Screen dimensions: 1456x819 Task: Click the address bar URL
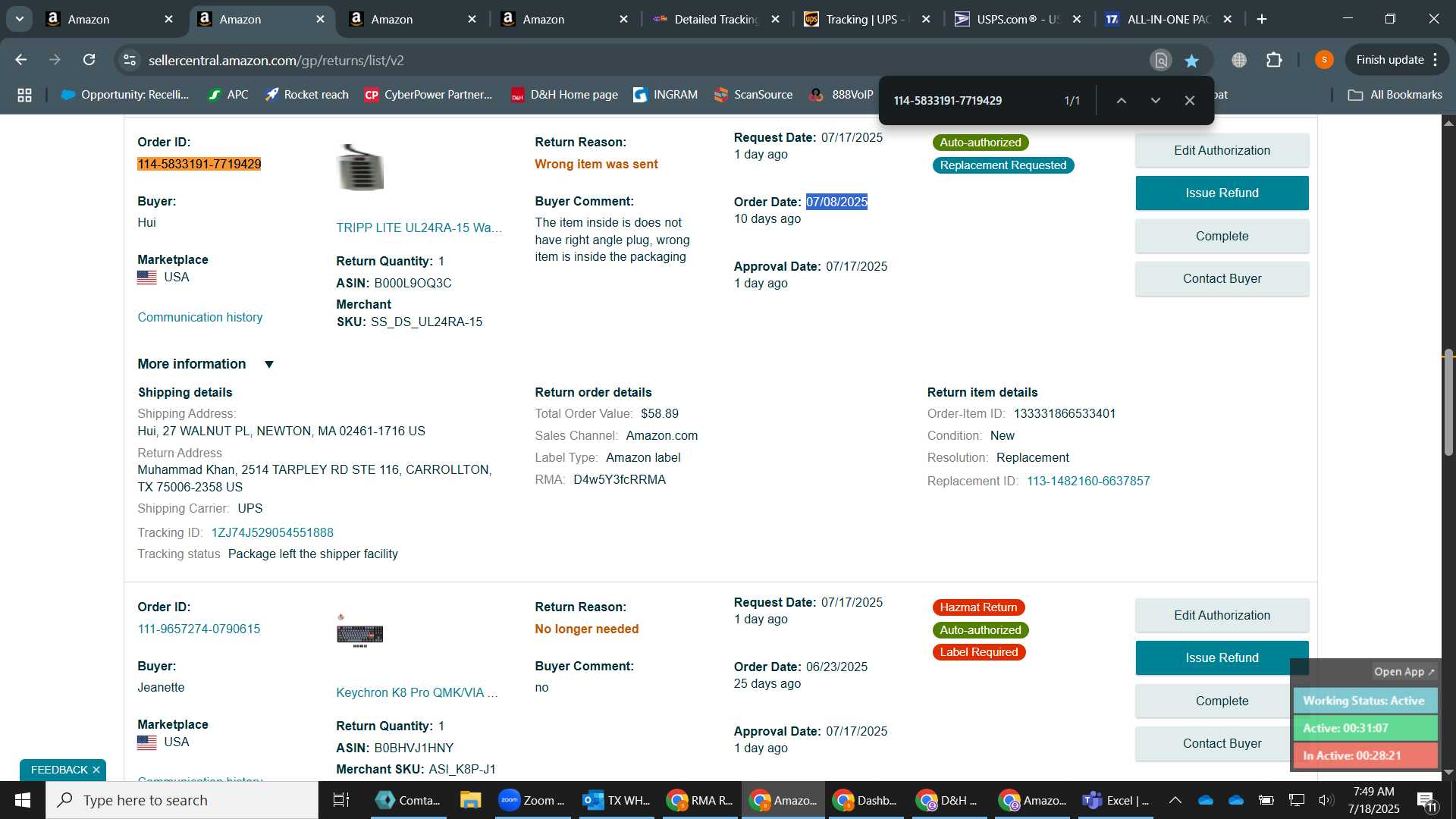click(x=276, y=60)
